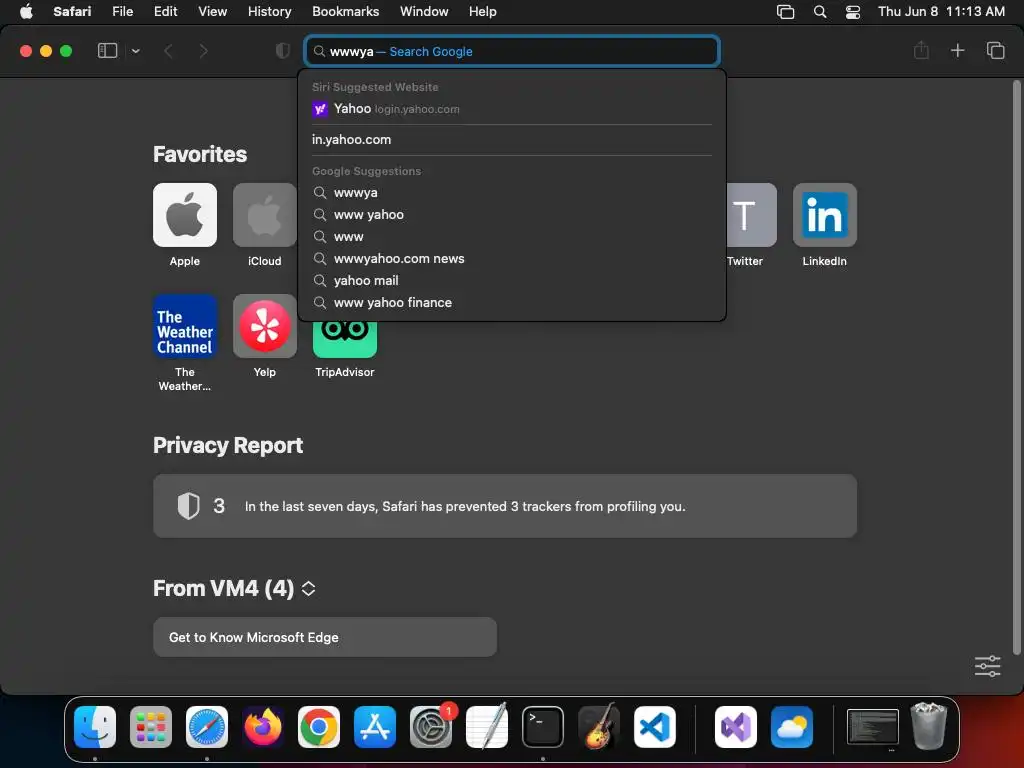Open the Apple menu
Viewport: 1024px width, 768px height.
(26, 11)
